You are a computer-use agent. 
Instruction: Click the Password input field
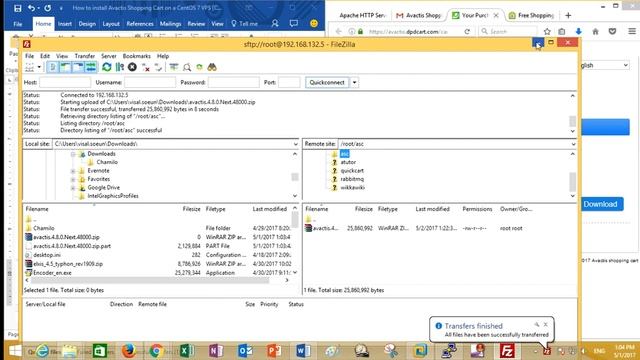pos(233,82)
